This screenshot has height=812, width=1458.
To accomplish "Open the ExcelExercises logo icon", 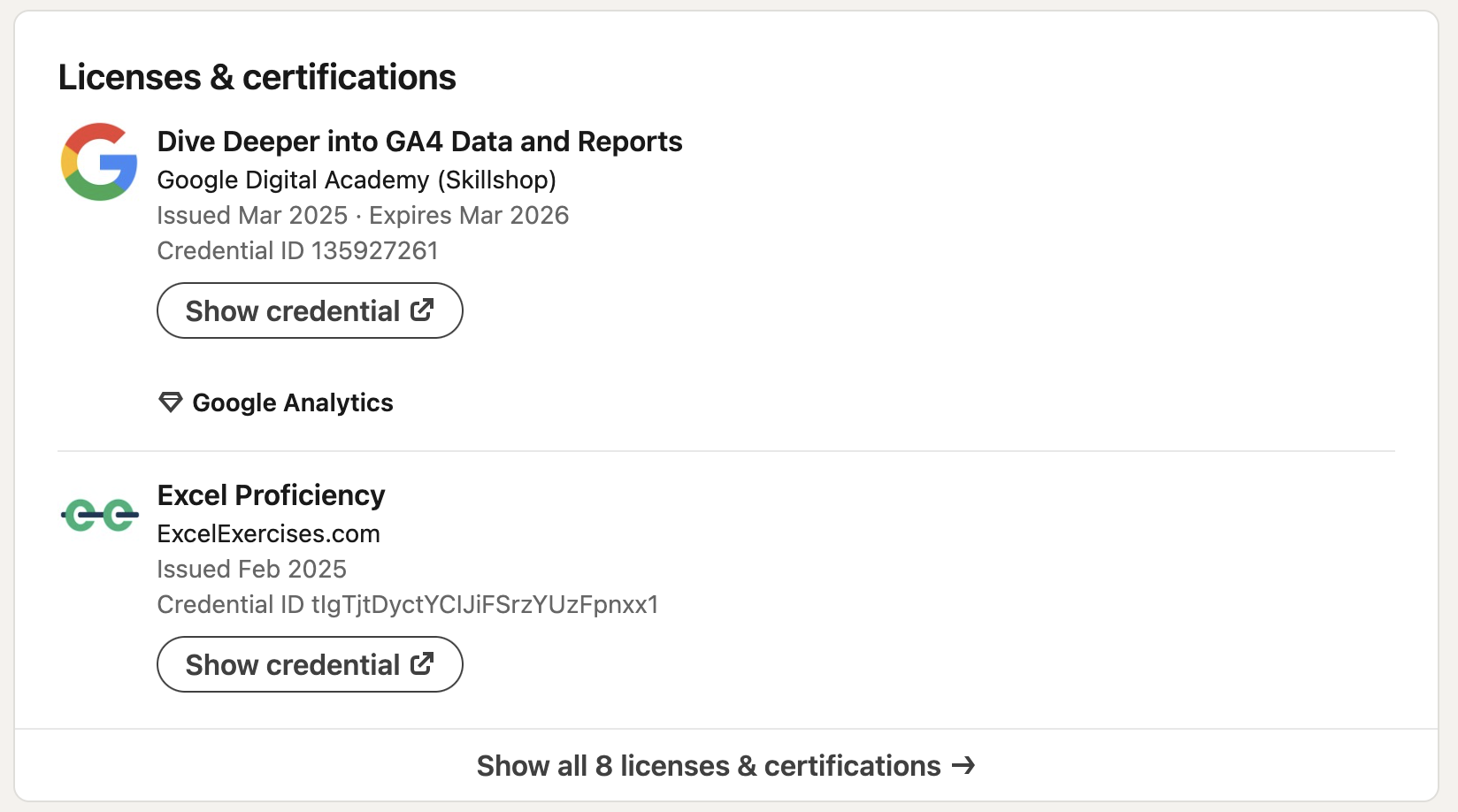I will click(99, 515).
